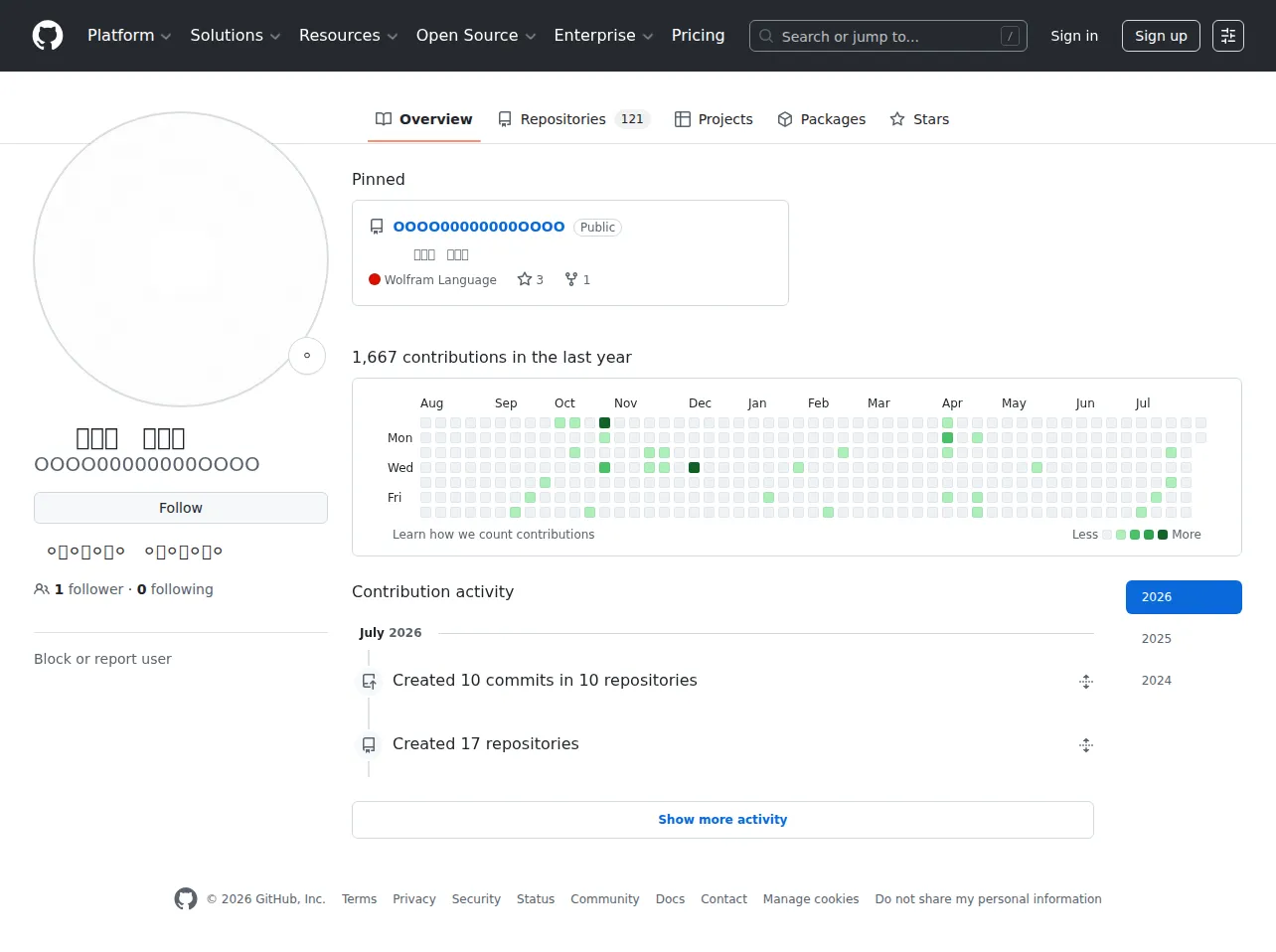The image size is (1276, 952).
Task: Click the commits icon in activity timeline
Action: coord(369,682)
